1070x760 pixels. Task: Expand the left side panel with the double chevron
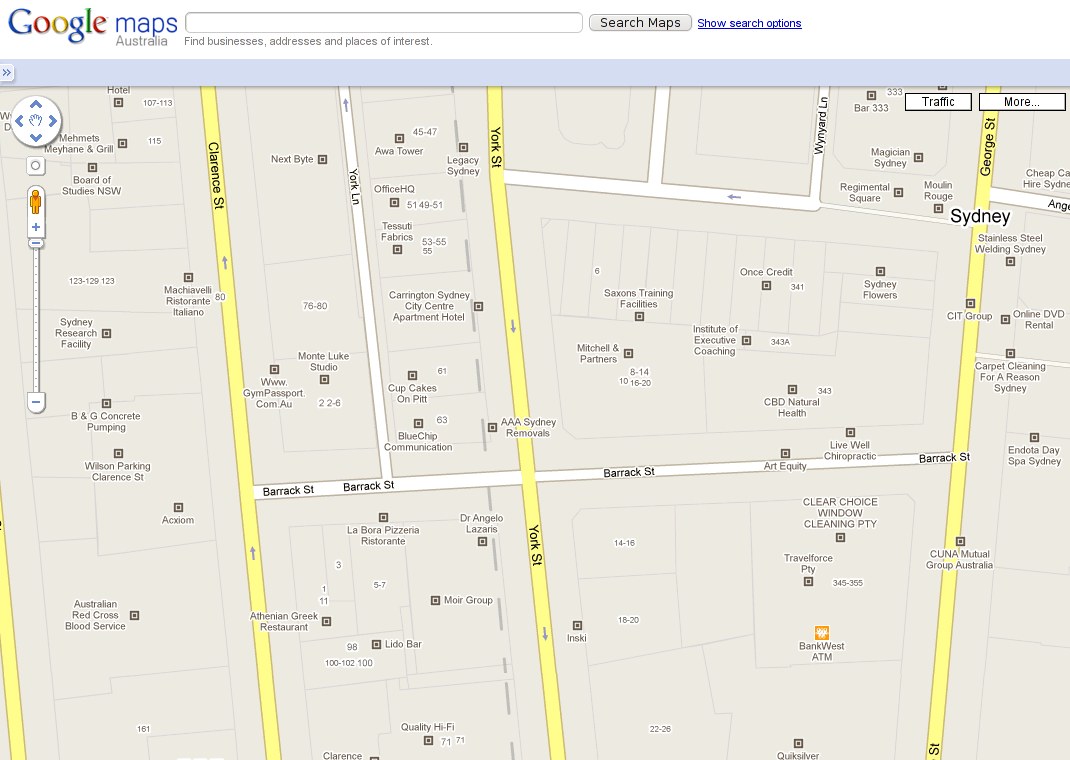[7, 72]
